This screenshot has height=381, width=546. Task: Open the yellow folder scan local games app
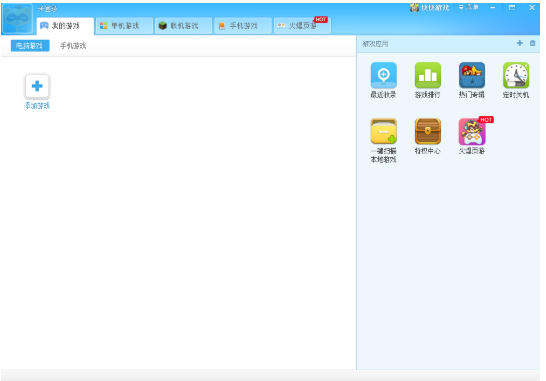pos(383,132)
